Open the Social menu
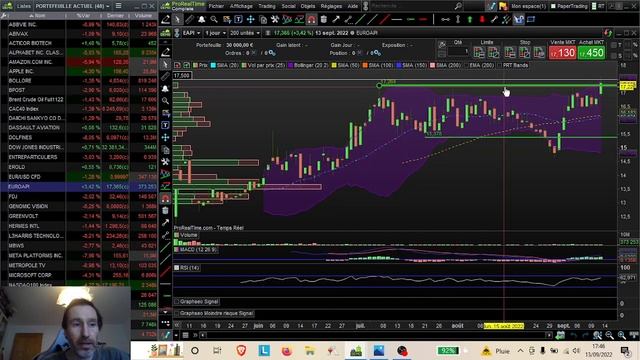The height and width of the screenshot is (360, 640). tap(288, 6)
